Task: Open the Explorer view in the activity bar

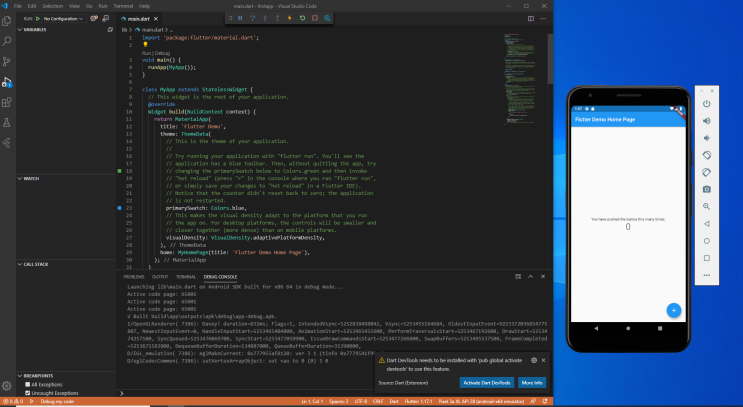Action: coord(7,21)
